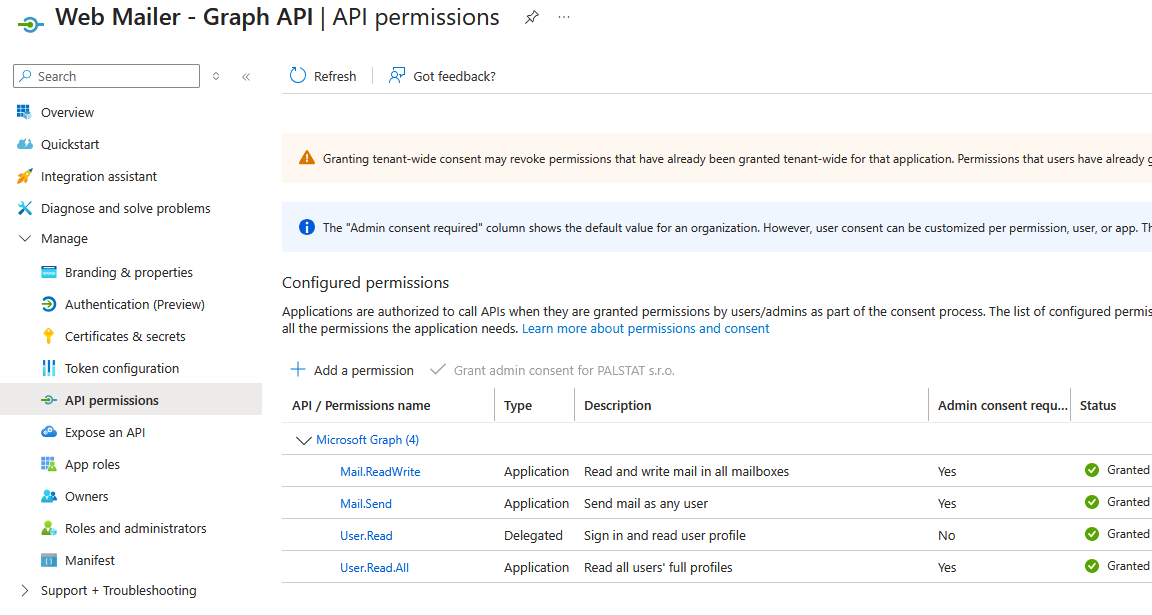Click the Web Mailer app logo icon
Screen dimensions: 1152x615
[31, 24]
